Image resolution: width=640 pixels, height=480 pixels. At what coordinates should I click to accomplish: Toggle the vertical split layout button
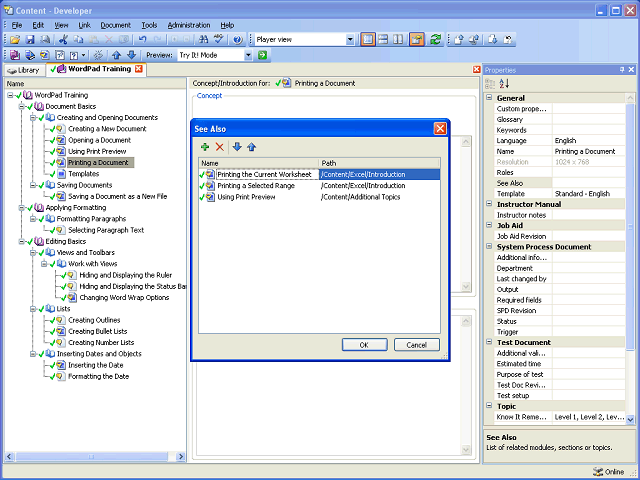pyautogui.click(x=398, y=40)
